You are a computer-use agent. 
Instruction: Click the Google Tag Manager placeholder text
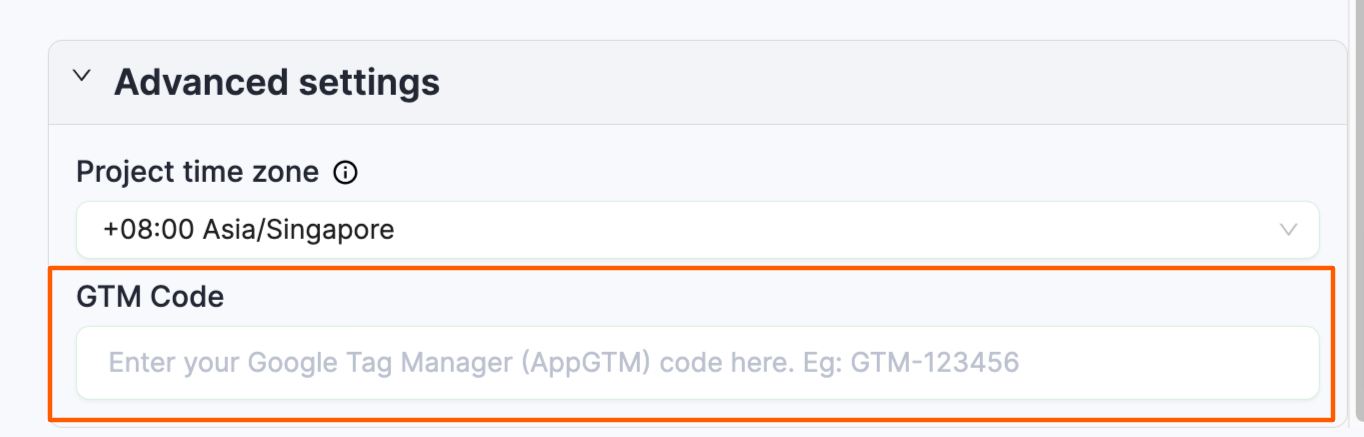[563, 362]
